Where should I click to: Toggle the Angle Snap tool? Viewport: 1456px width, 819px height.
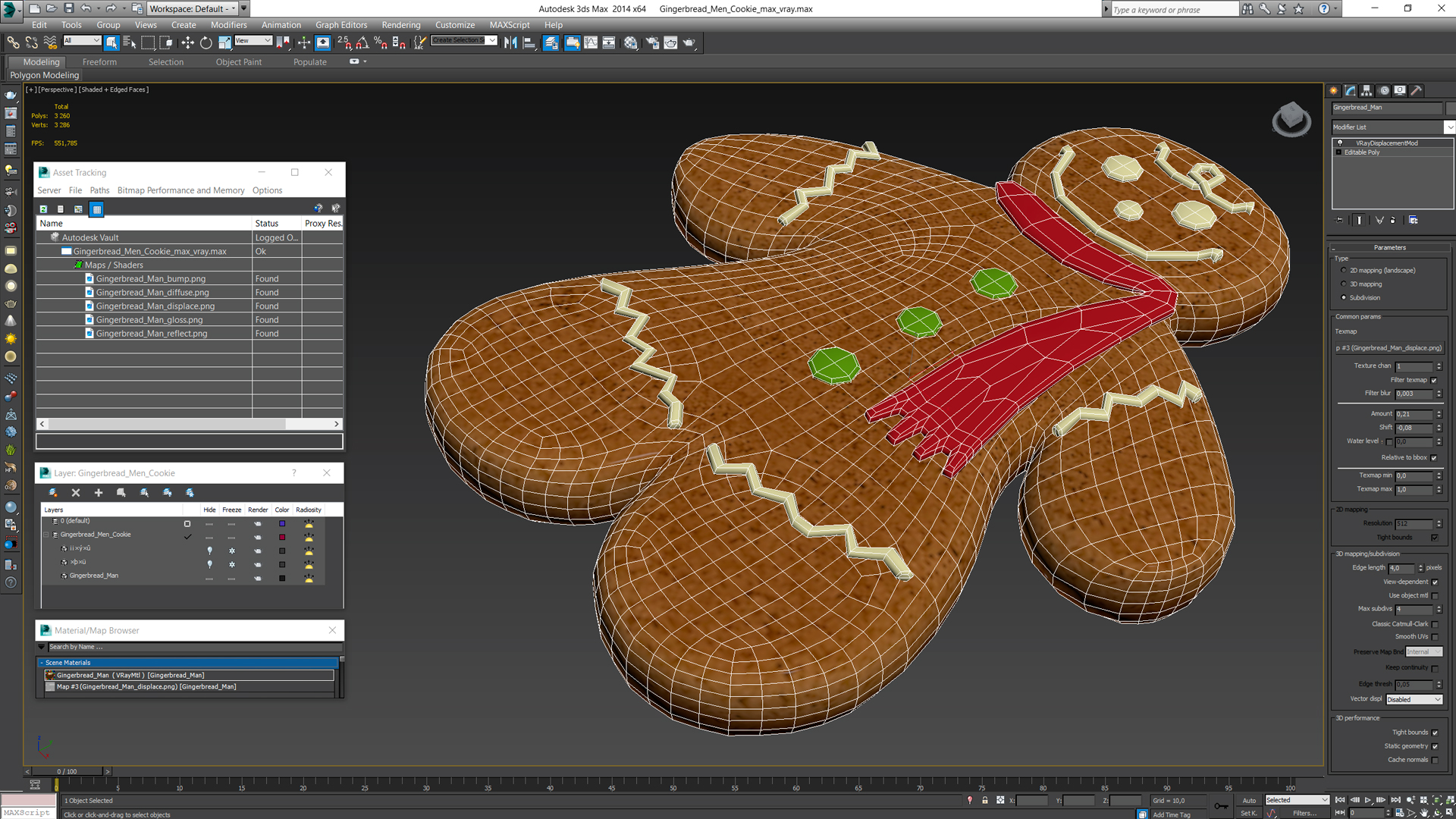point(362,42)
